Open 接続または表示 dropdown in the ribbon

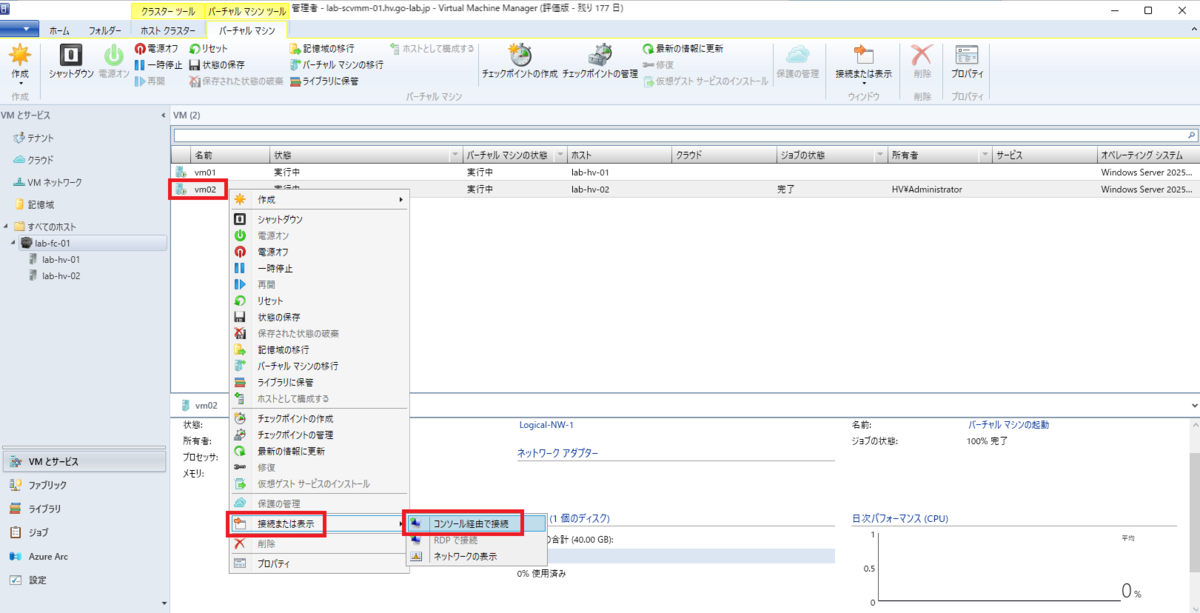pos(864,64)
